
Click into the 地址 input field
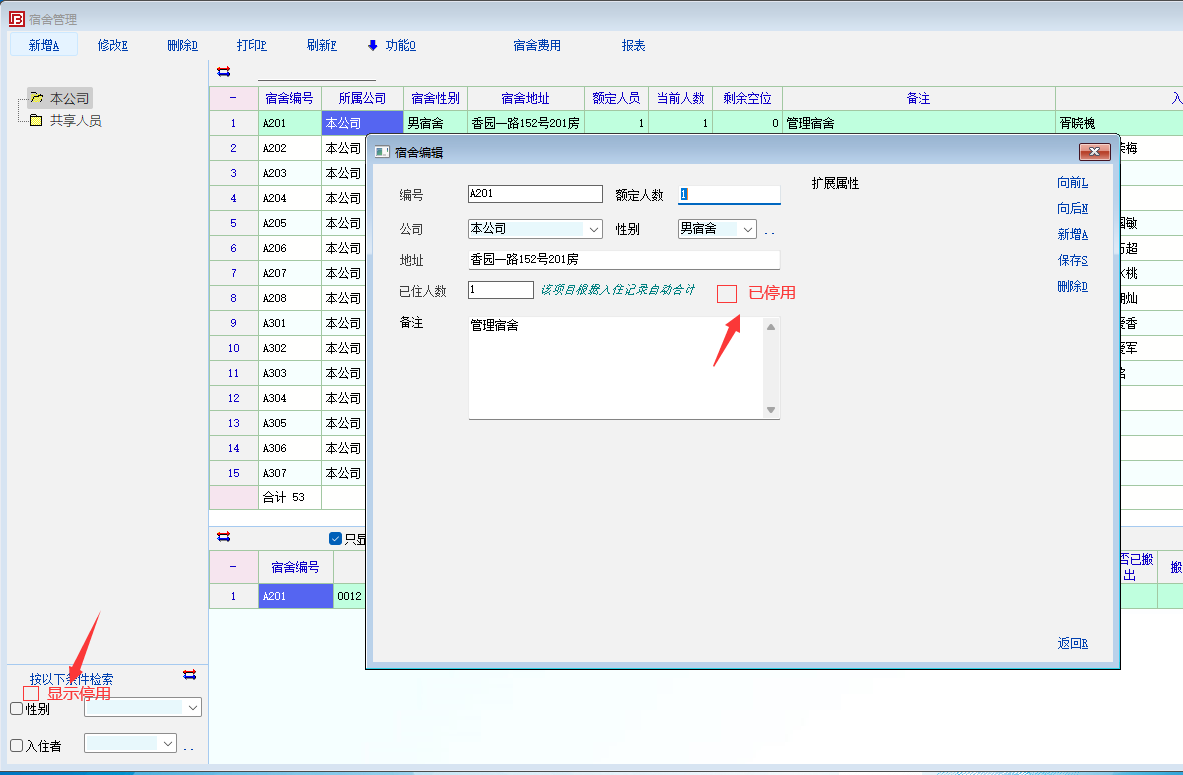click(x=623, y=260)
